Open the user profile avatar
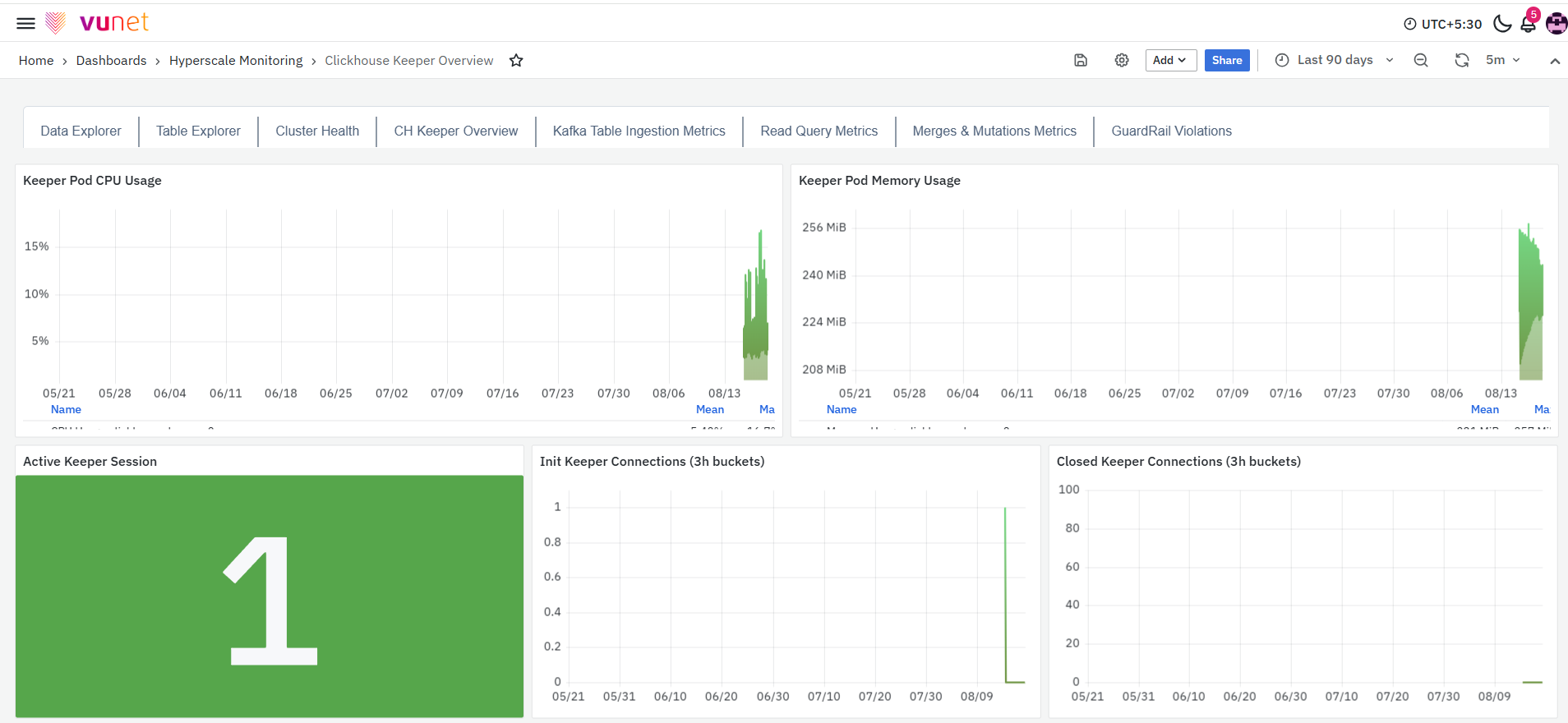The width and height of the screenshot is (1568, 723). 1556,23
